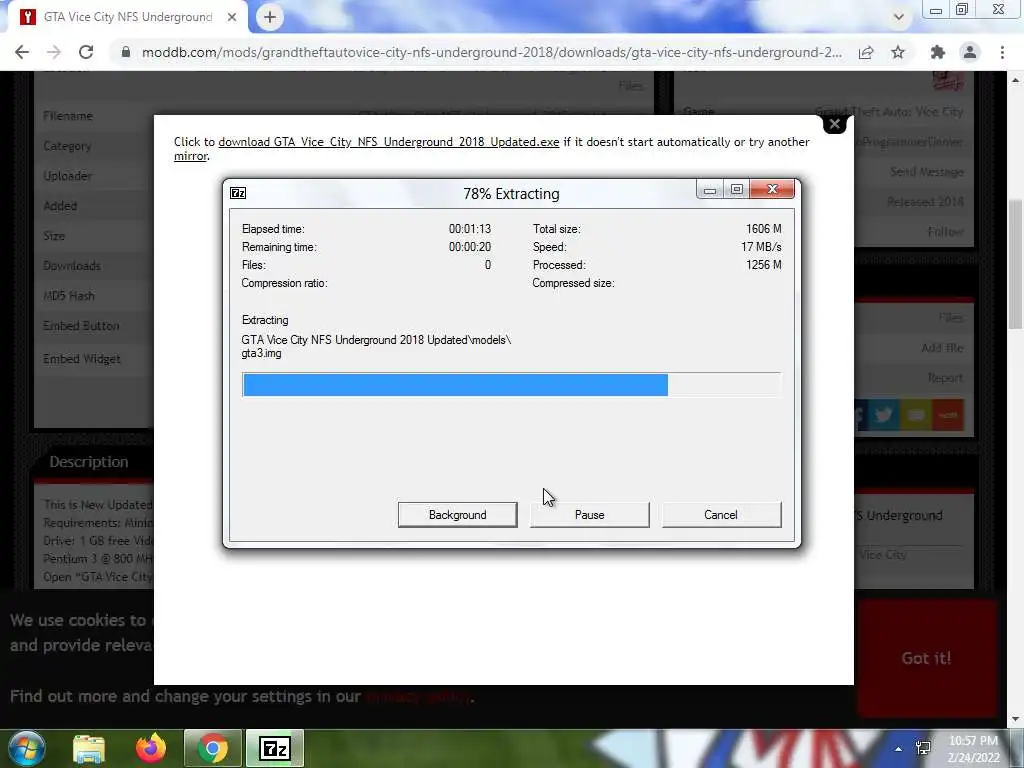Click the 'MD5 Hash' row label
Viewport: 1024px width, 768px height.
[x=69, y=295]
